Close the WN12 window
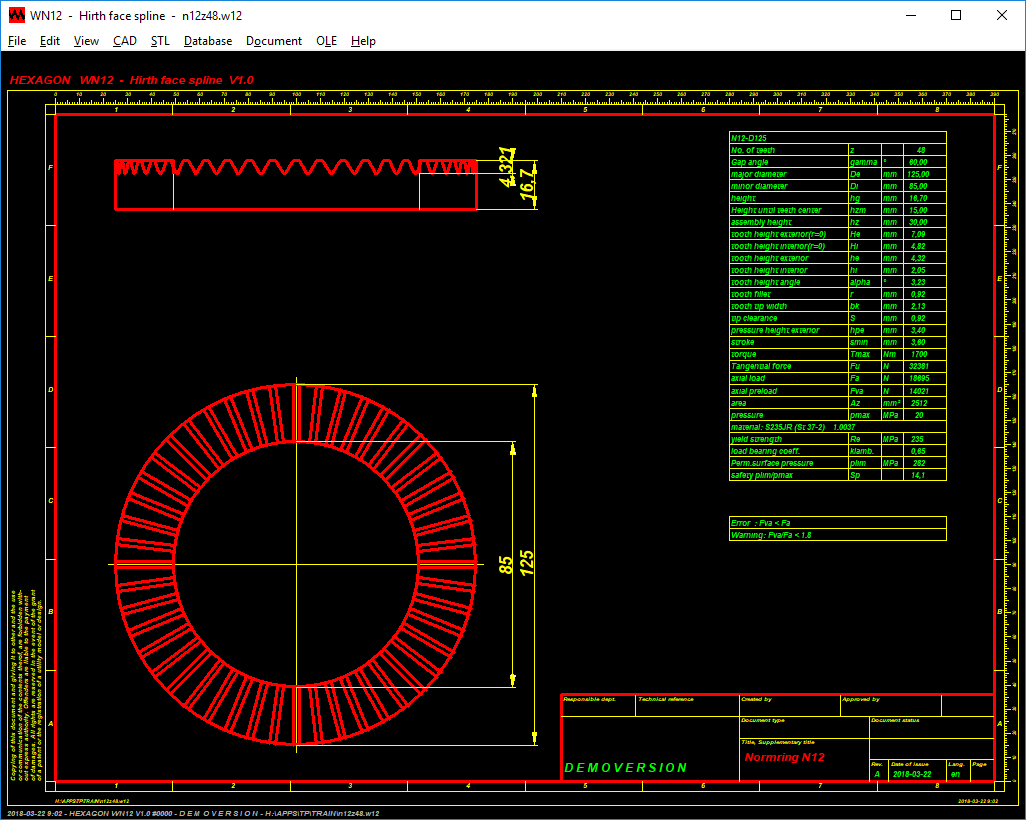Screen dimensions: 1026x820 1002,15
